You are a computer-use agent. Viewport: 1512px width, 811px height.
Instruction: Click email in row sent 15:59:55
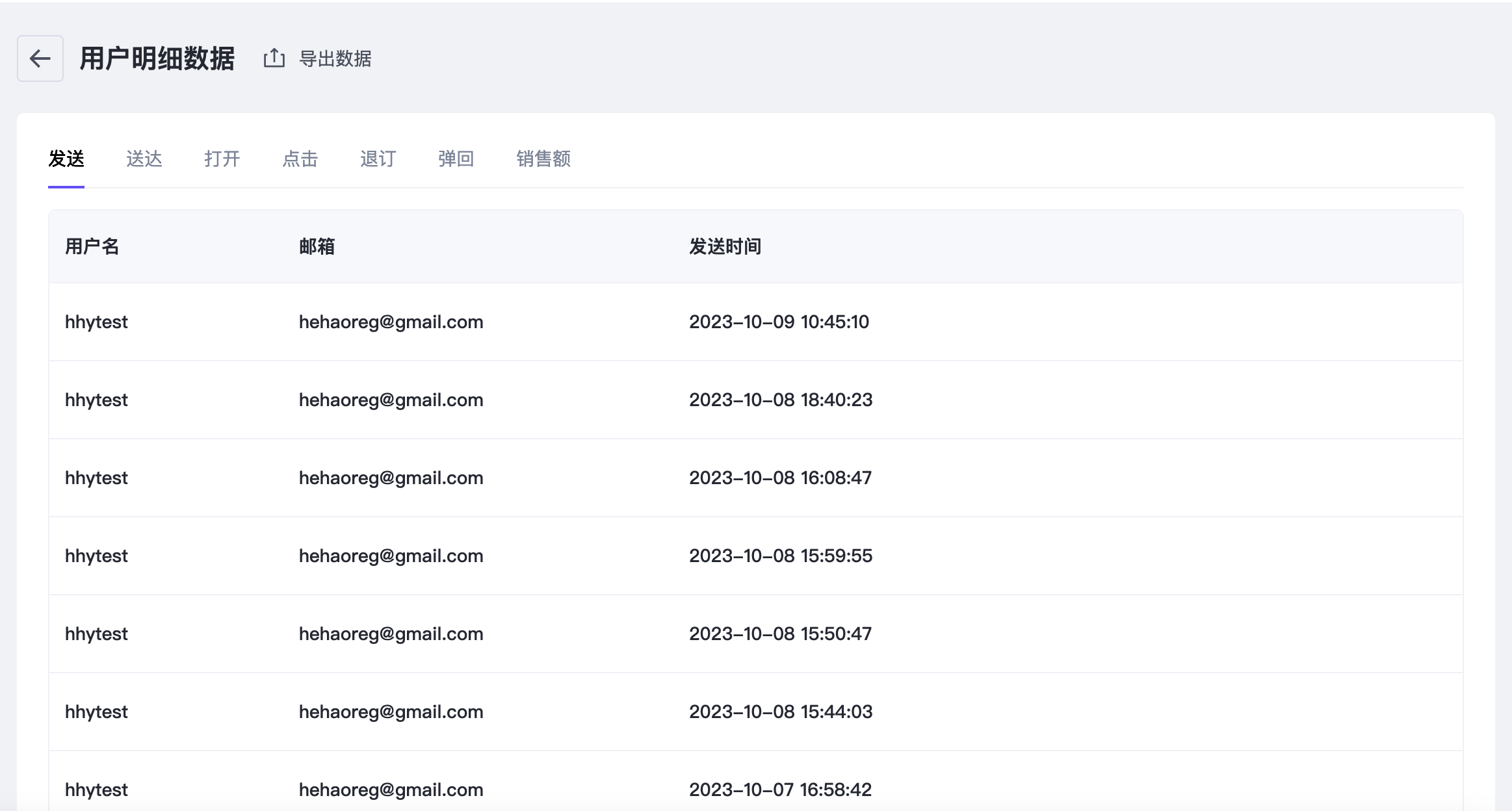[x=391, y=556]
